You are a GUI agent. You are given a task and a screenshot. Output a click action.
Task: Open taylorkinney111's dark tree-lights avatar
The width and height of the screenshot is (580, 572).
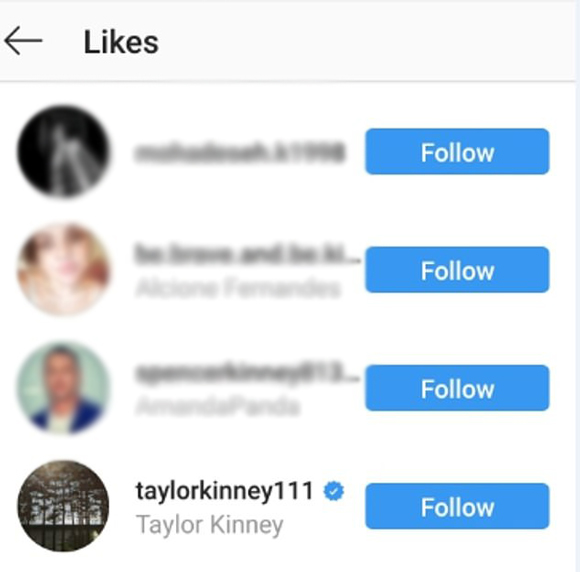(x=63, y=506)
